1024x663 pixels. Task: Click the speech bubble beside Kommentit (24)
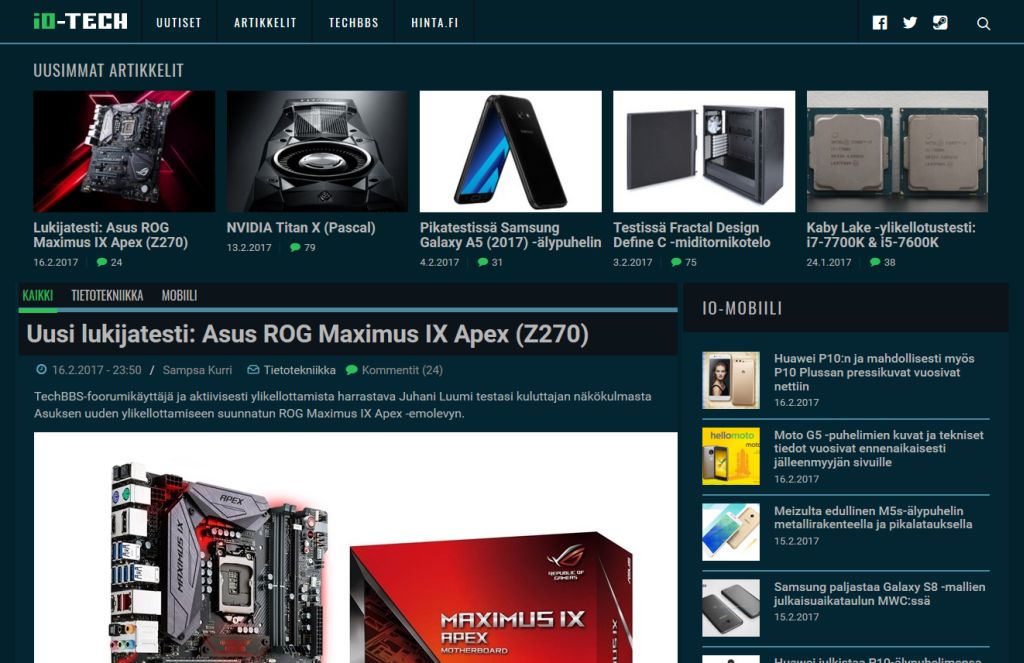(352, 369)
